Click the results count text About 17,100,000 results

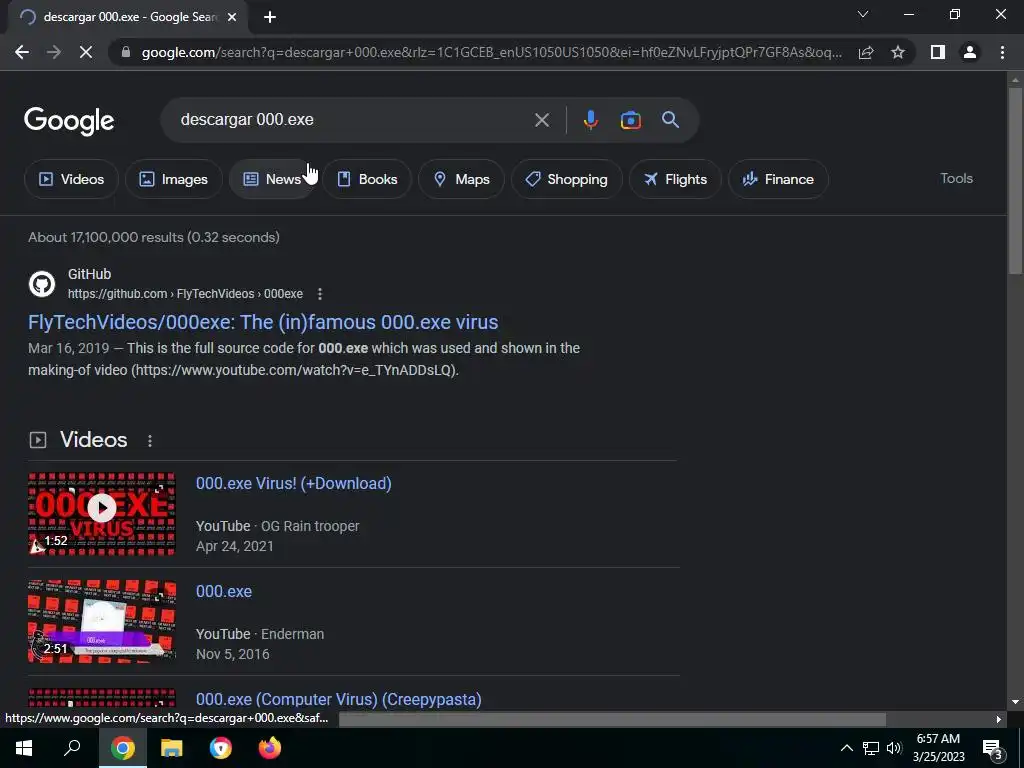(x=154, y=237)
